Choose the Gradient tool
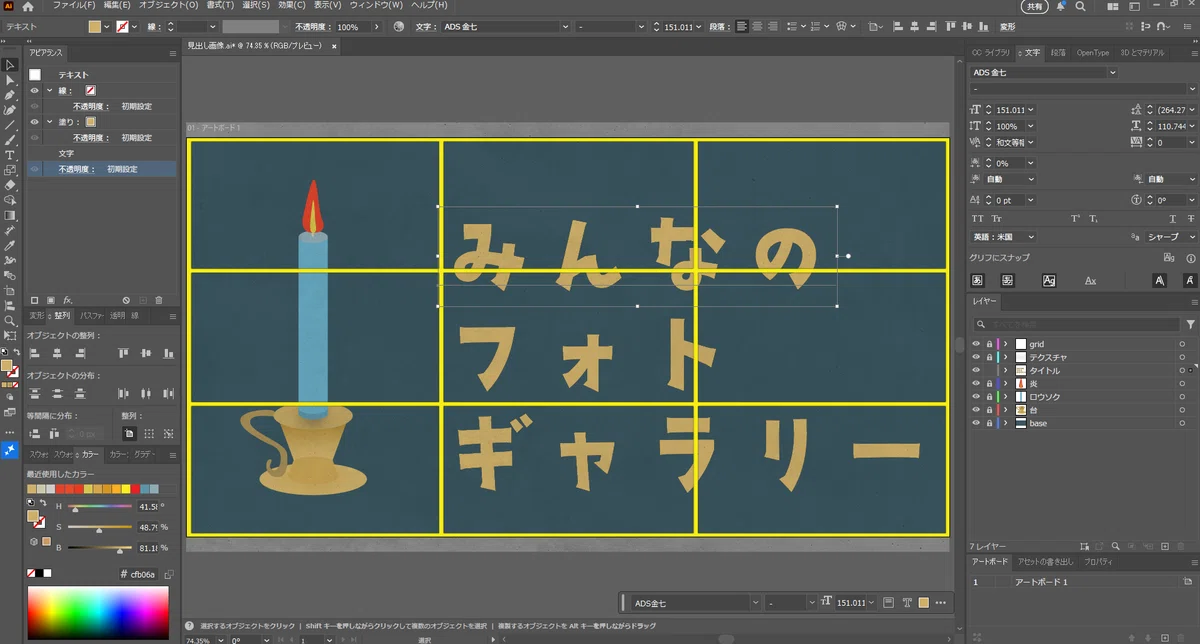1200x644 pixels. [x=10, y=215]
